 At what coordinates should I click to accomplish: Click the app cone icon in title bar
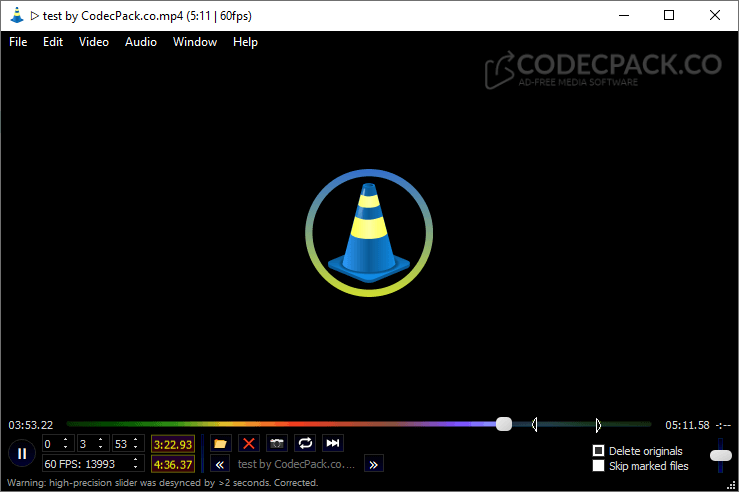[16, 16]
